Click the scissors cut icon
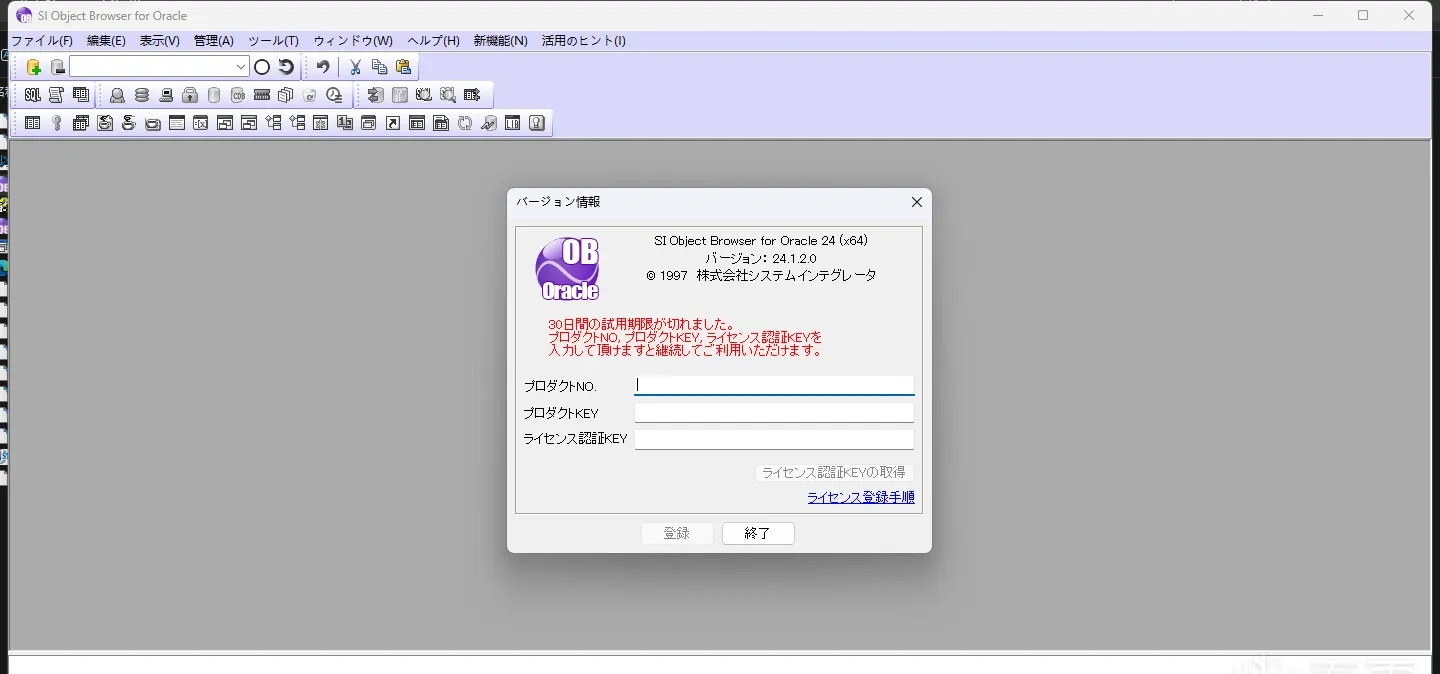The image size is (1440, 674). pos(355,67)
